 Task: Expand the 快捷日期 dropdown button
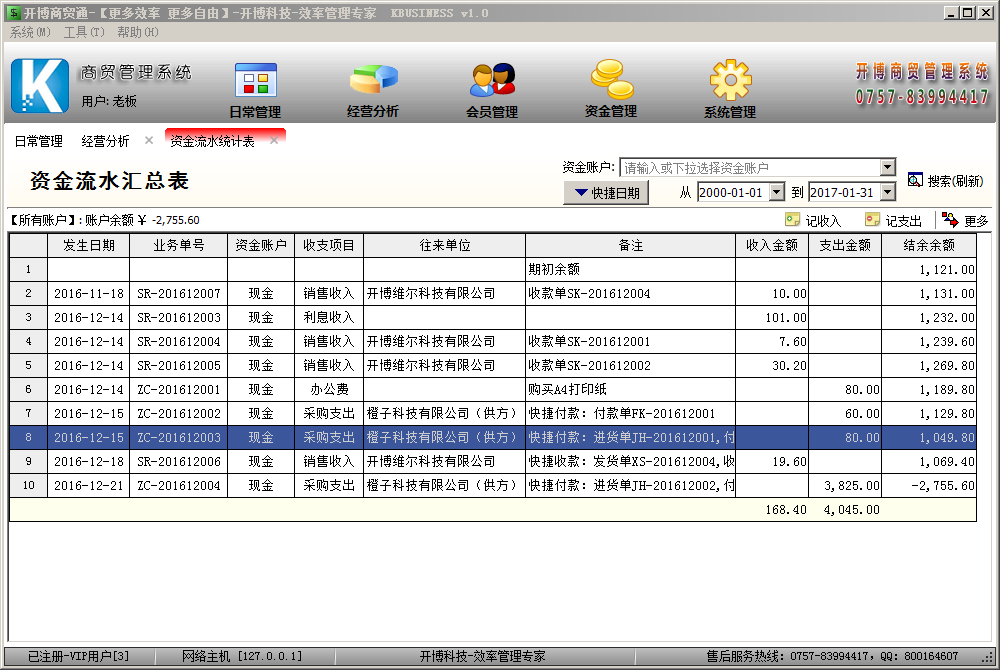[606, 193]
